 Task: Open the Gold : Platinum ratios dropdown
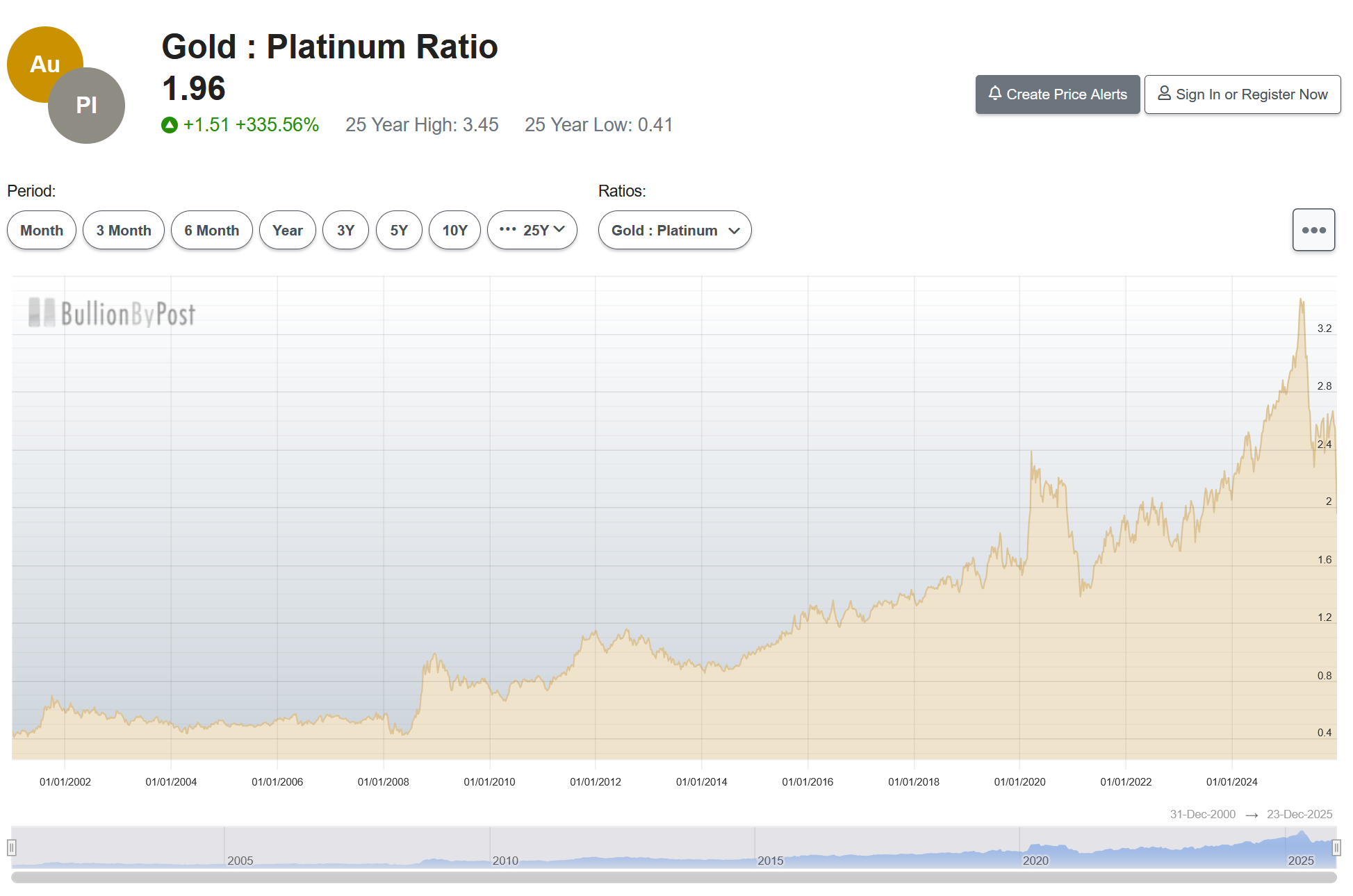pyautogui.click(x=674, y=230)
